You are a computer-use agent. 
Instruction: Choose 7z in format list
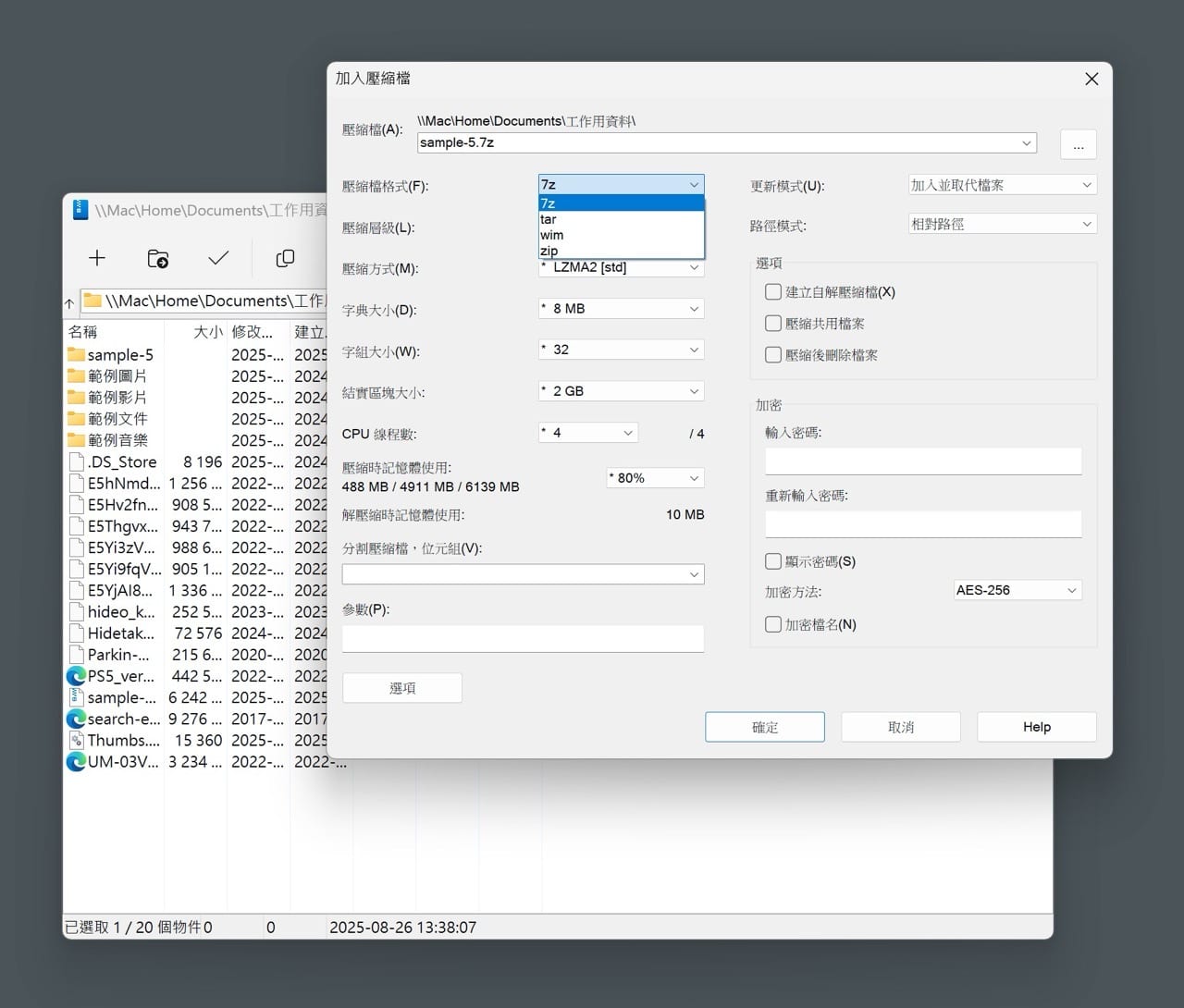[x=621, y=203]
